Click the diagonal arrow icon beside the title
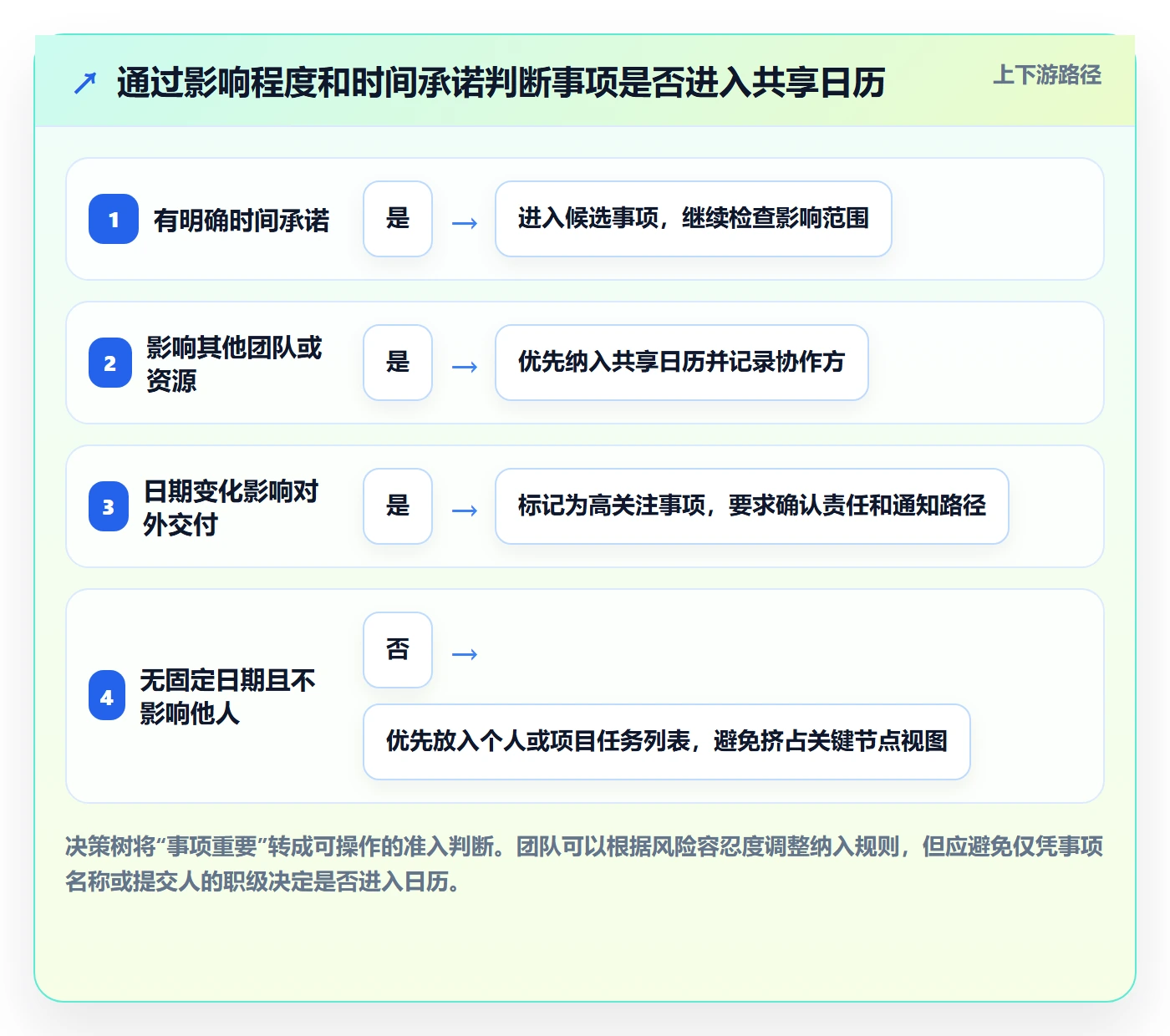This screenshot has width=1170, height=1036. 85,83
